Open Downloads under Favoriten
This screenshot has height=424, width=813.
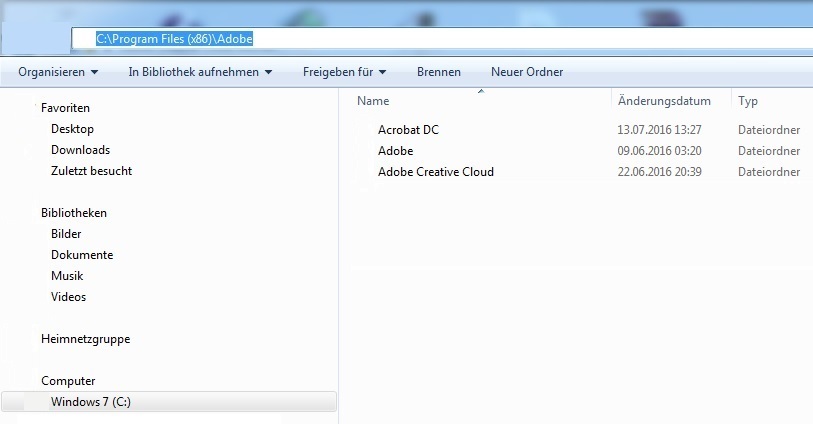80,150
